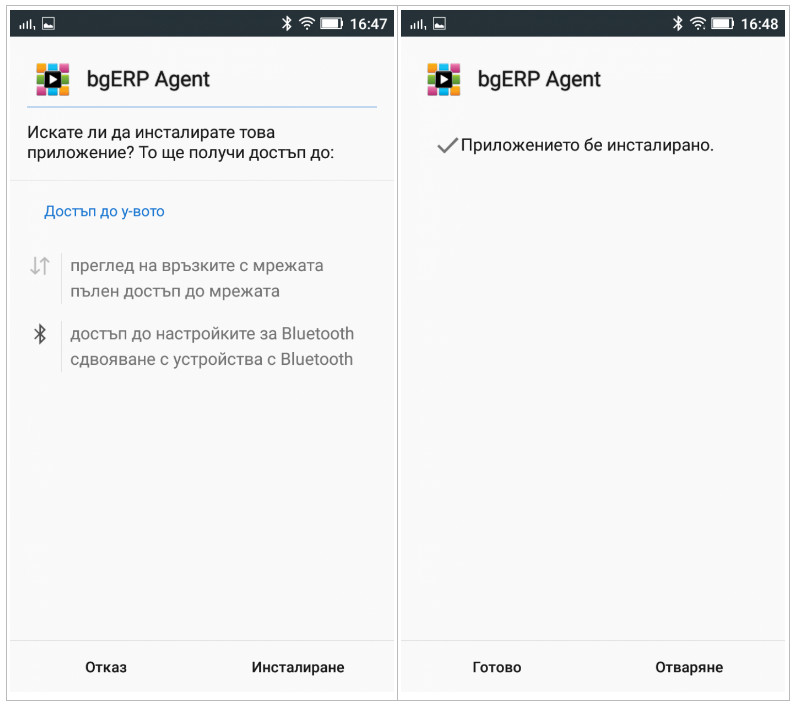Click the Готово button

pyautogui.click(x=497, y=667)
